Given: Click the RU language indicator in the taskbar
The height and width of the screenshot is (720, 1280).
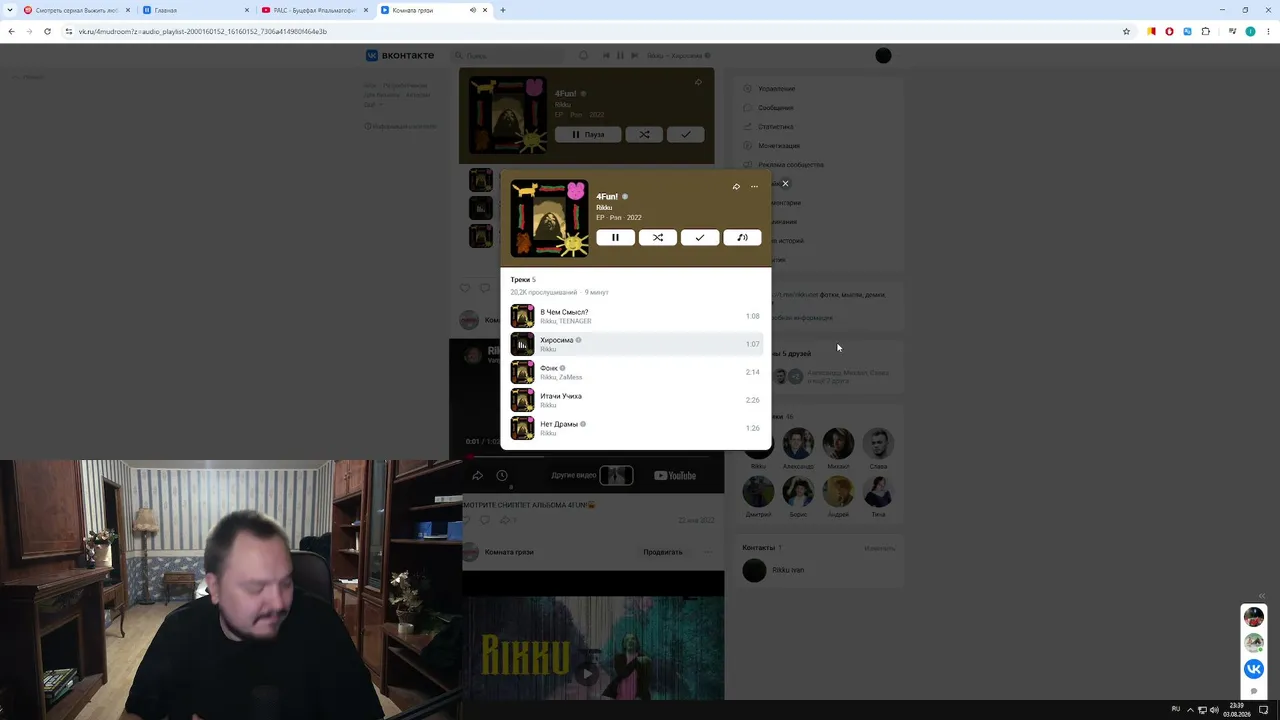Looking at the screenshot, I should click(1176, 709).
